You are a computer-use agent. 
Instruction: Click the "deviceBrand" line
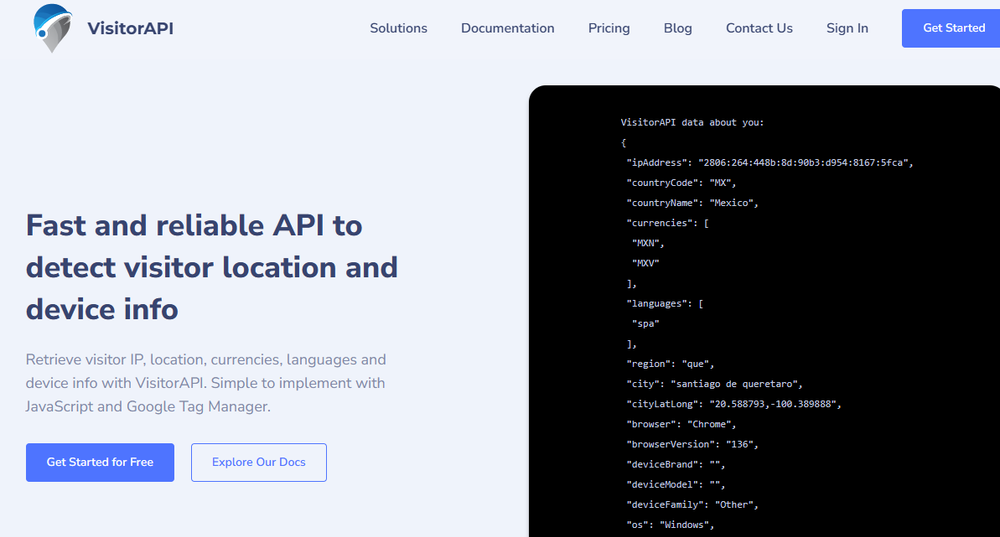pos(675,464)
